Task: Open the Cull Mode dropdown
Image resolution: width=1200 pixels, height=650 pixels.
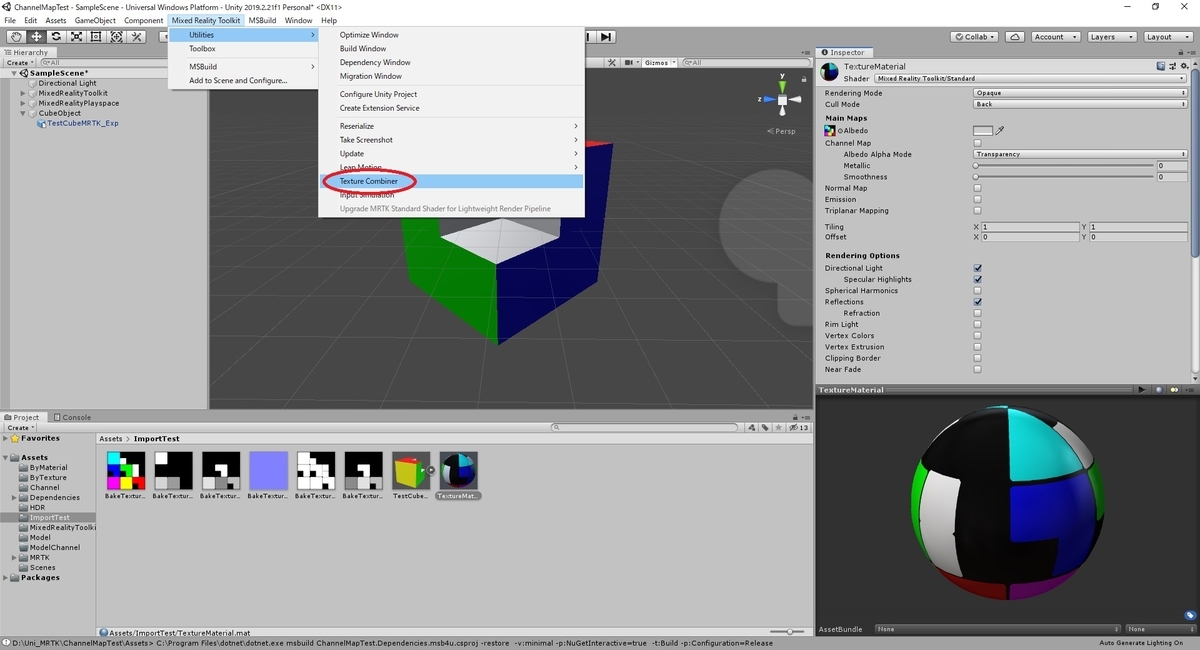Action: pos(1080,104)
